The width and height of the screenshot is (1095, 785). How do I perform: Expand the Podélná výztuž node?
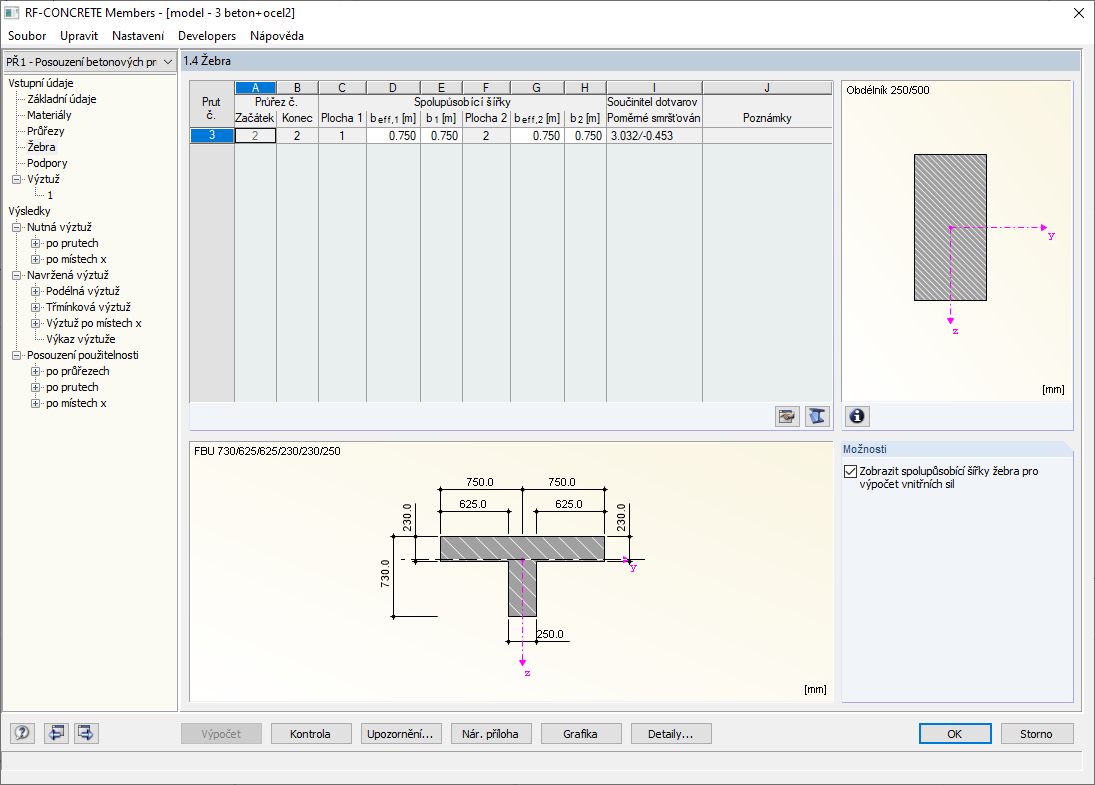pyautogui.click(x=36, y=291)
